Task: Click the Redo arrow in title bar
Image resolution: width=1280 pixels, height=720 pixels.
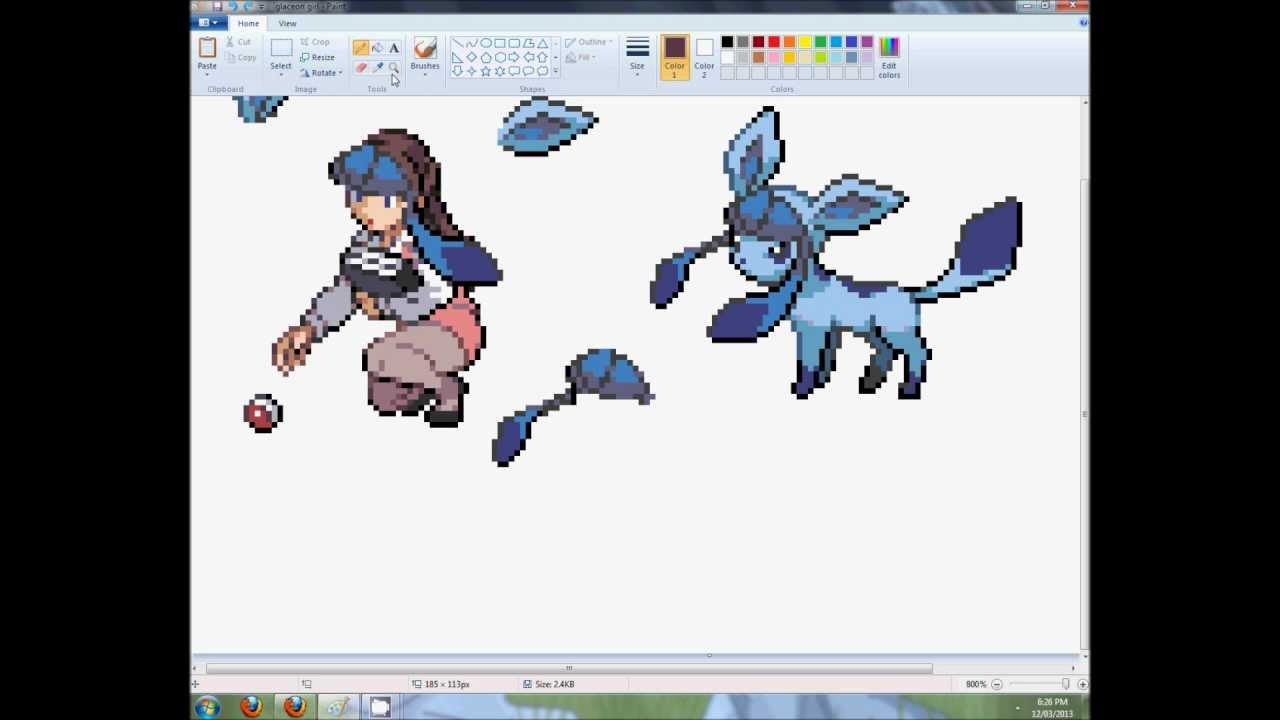Action: 248,6
